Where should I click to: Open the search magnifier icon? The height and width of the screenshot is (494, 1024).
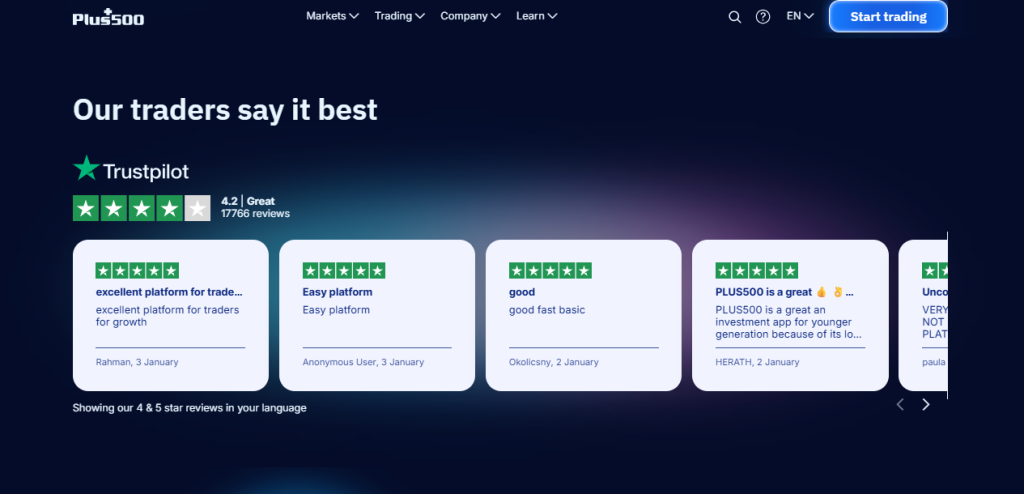pos(735,17)
